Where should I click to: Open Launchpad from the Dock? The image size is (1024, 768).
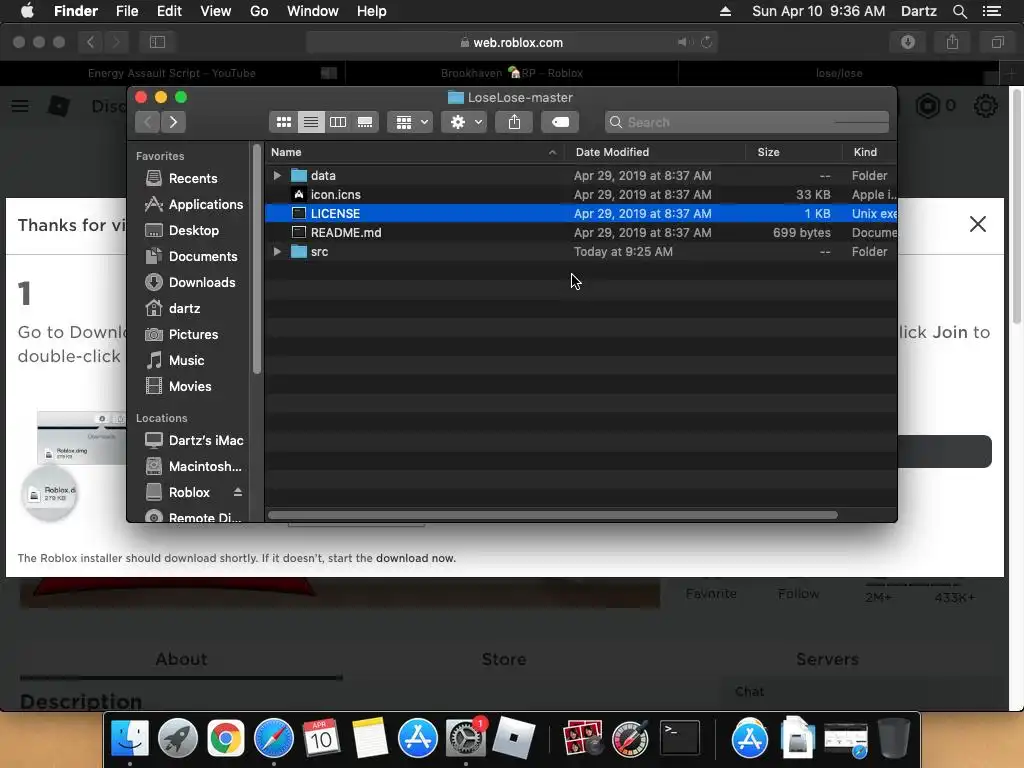[x=178, y=739]
